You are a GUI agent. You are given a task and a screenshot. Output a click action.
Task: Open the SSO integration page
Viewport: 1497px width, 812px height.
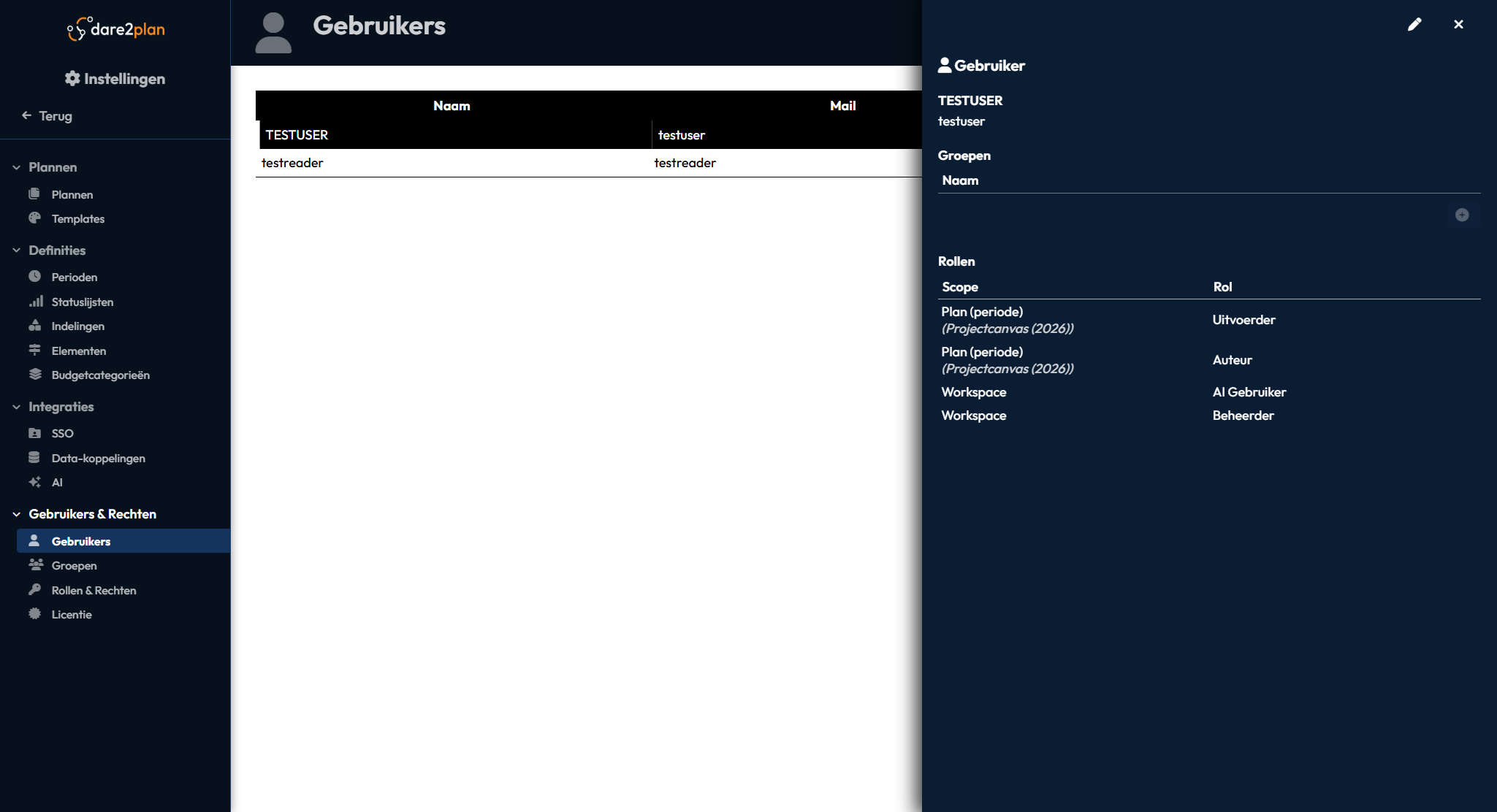pyautogui.click(x=62, y=434)
